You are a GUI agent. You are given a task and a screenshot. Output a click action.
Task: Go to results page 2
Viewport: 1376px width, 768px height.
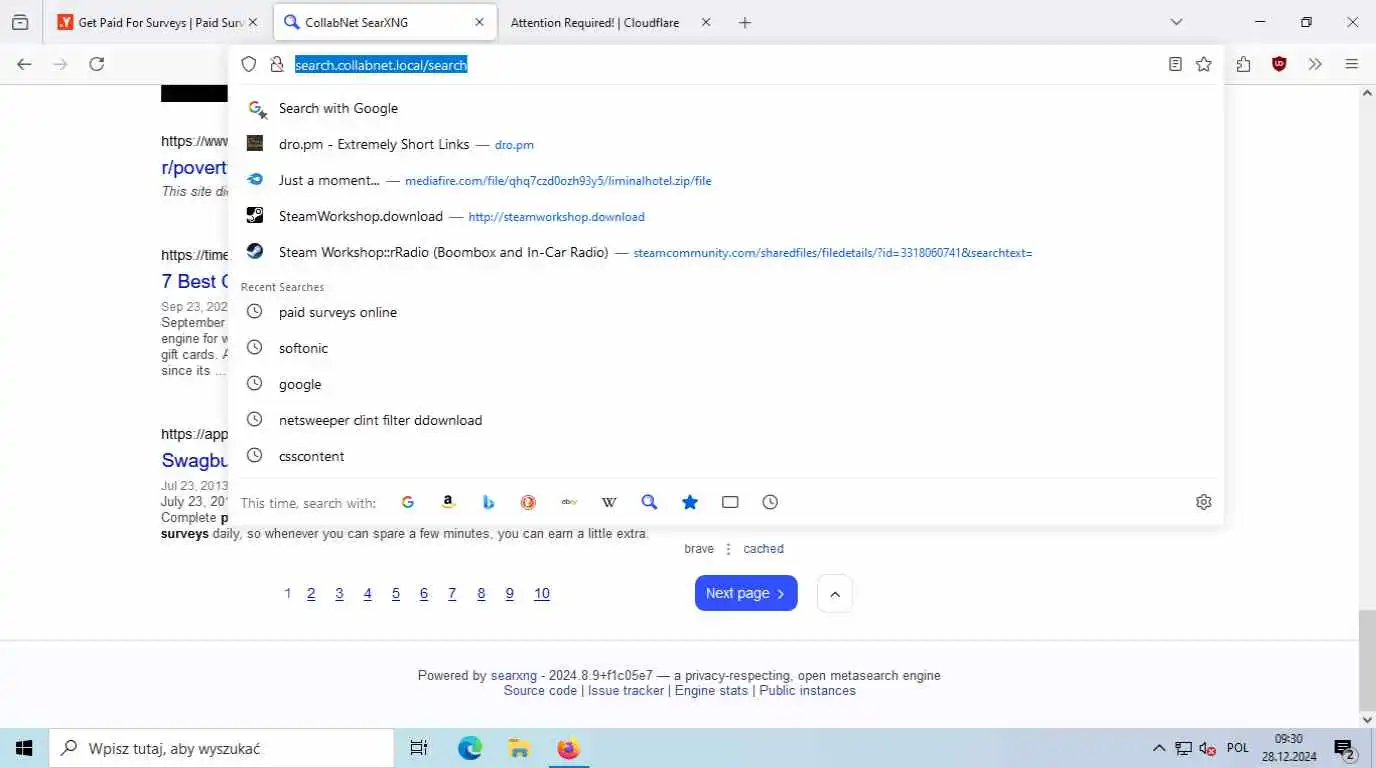point(311,593)
